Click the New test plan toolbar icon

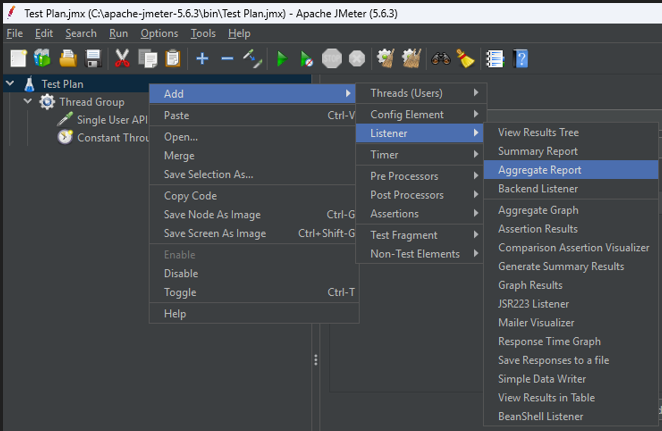(19, 58)
